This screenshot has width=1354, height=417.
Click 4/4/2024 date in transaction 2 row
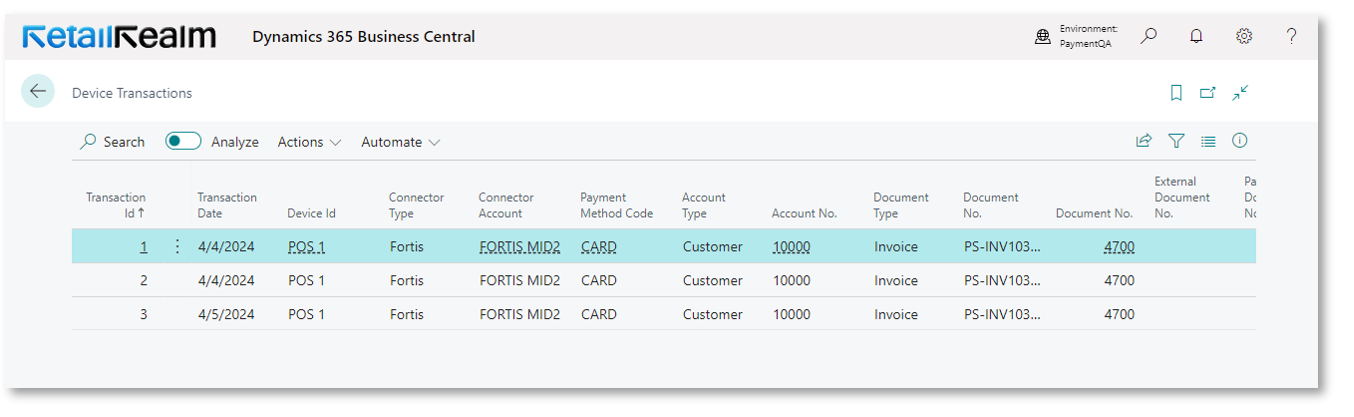click(226, 280)
